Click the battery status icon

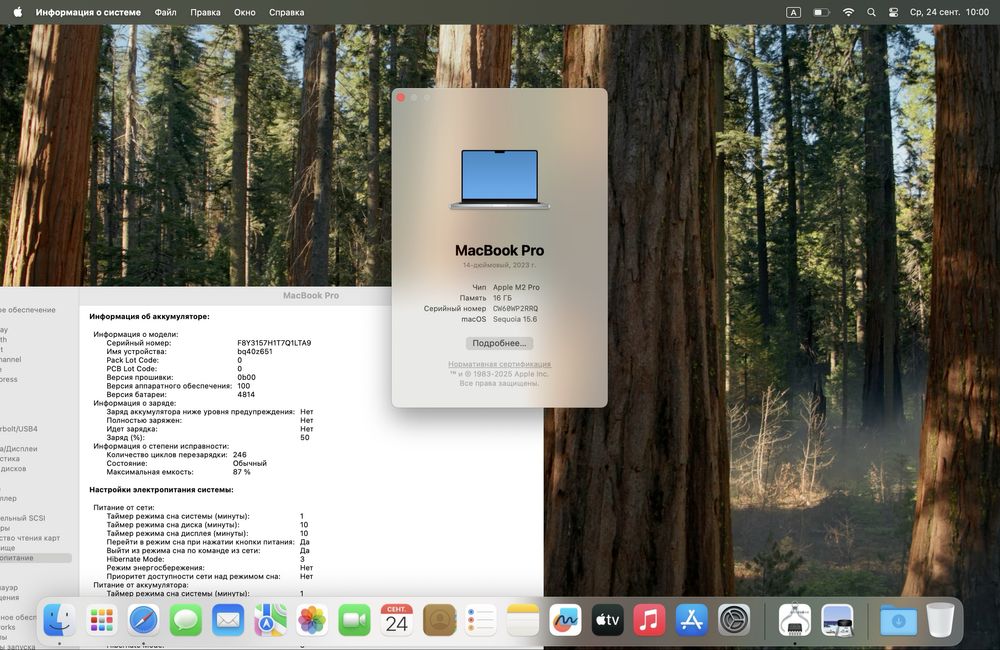(x=821, y=12)
